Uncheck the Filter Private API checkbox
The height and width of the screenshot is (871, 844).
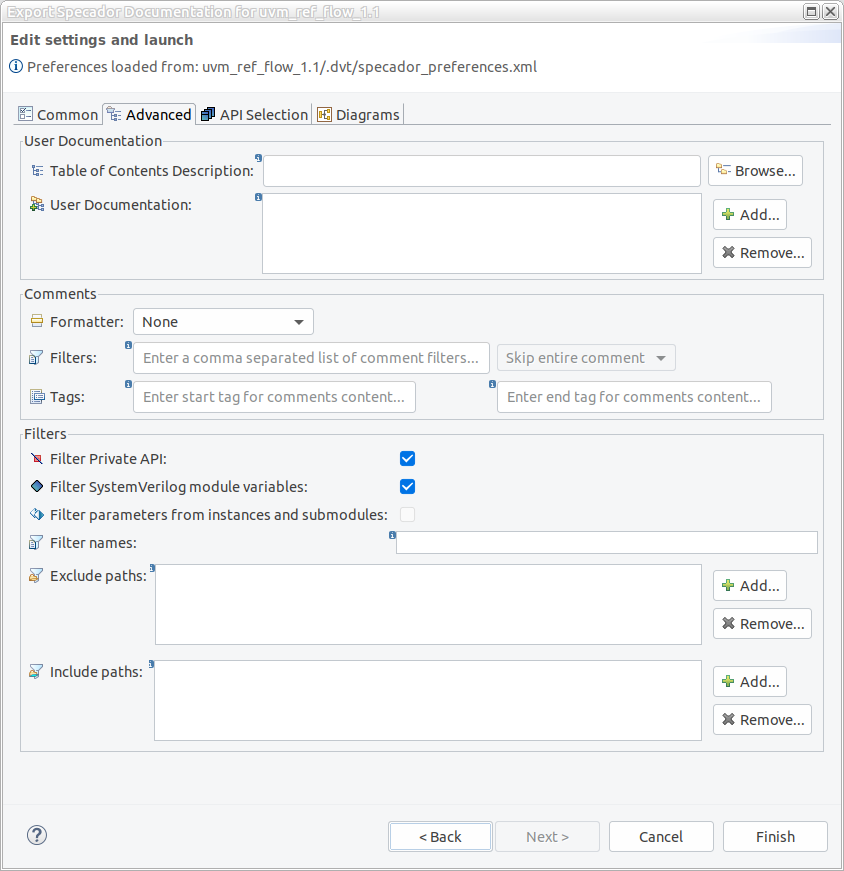(x=407, y=459)
